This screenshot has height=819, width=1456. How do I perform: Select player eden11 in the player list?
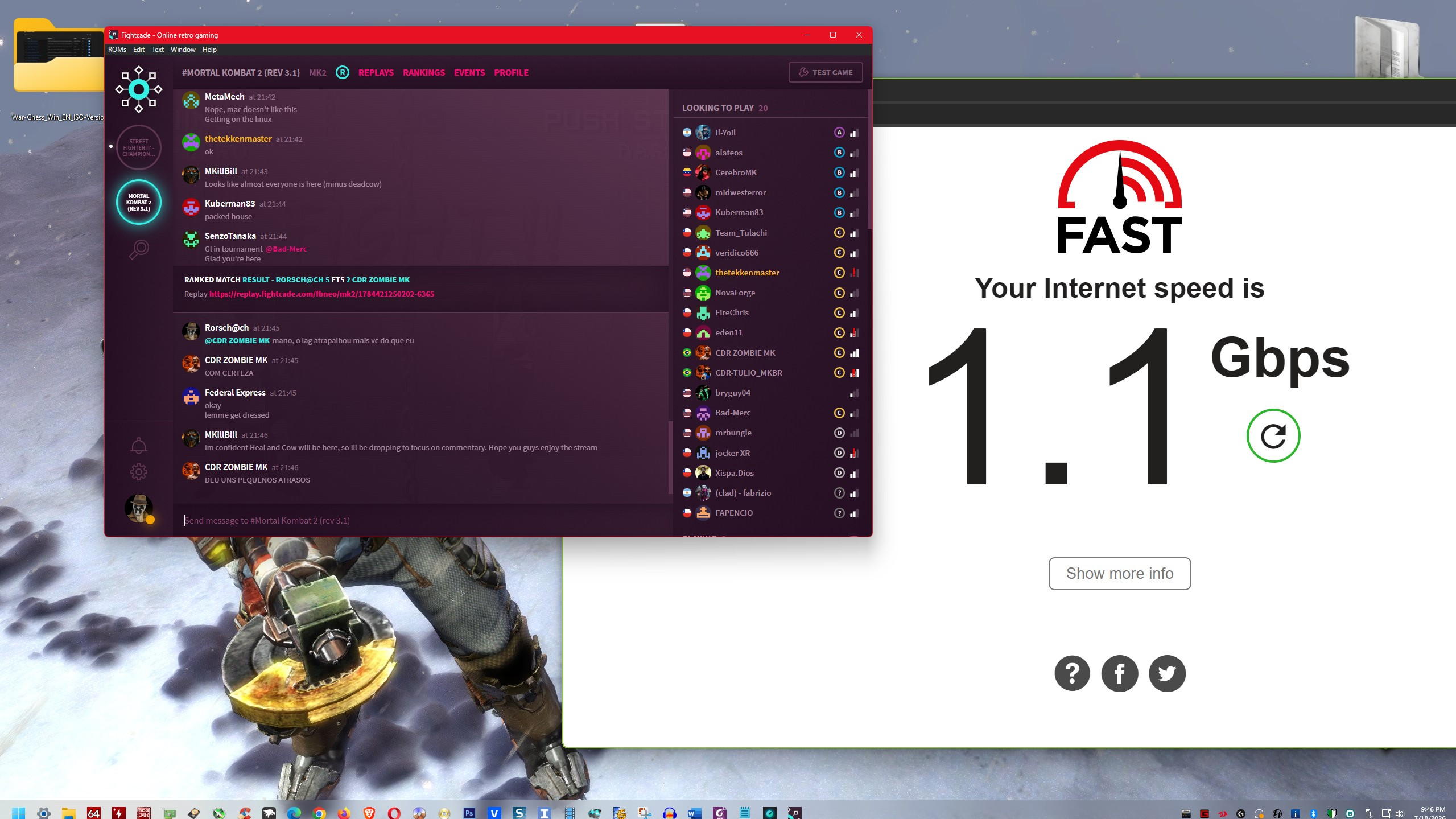coord(770,332)
